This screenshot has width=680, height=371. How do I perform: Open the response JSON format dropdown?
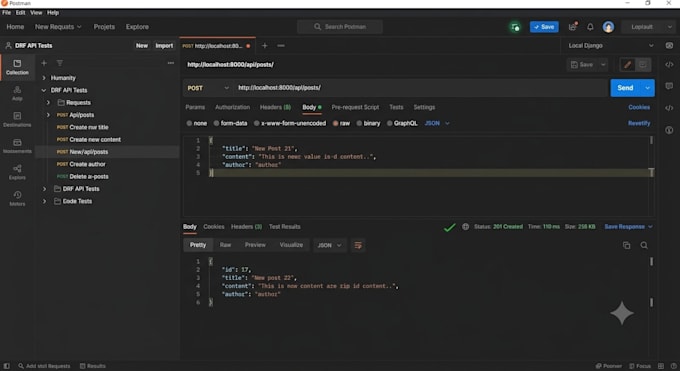[x=330, y=246]
